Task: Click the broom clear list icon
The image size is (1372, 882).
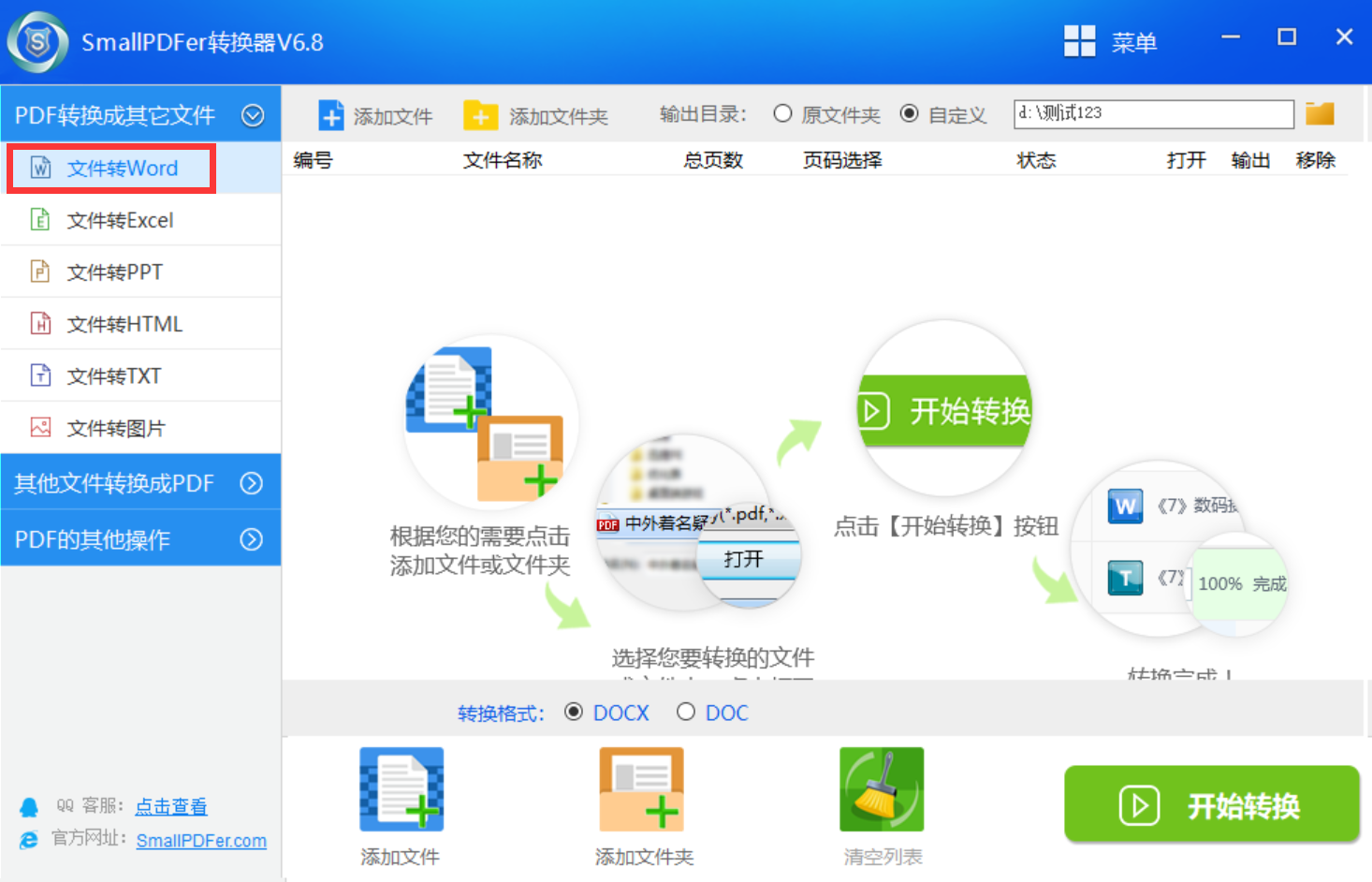Action: [882, 789]
